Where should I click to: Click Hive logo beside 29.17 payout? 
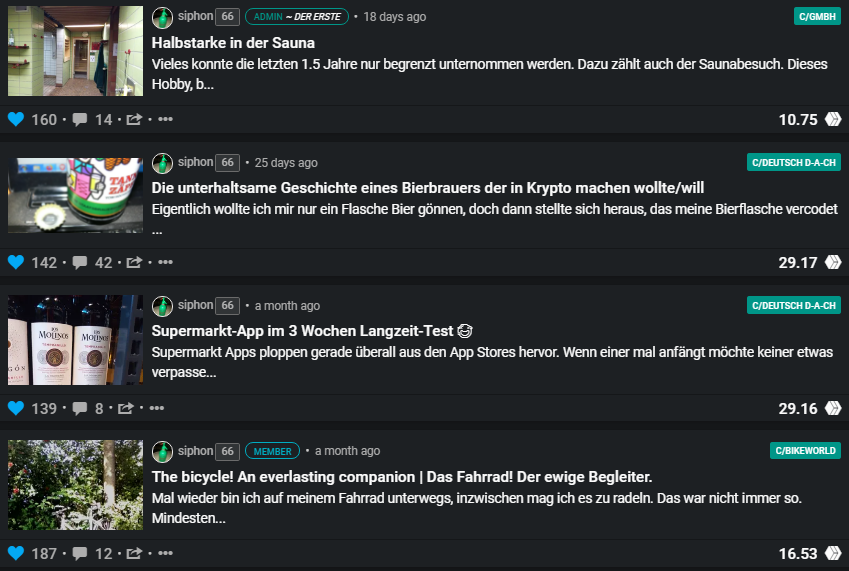[x=833, y=262]
